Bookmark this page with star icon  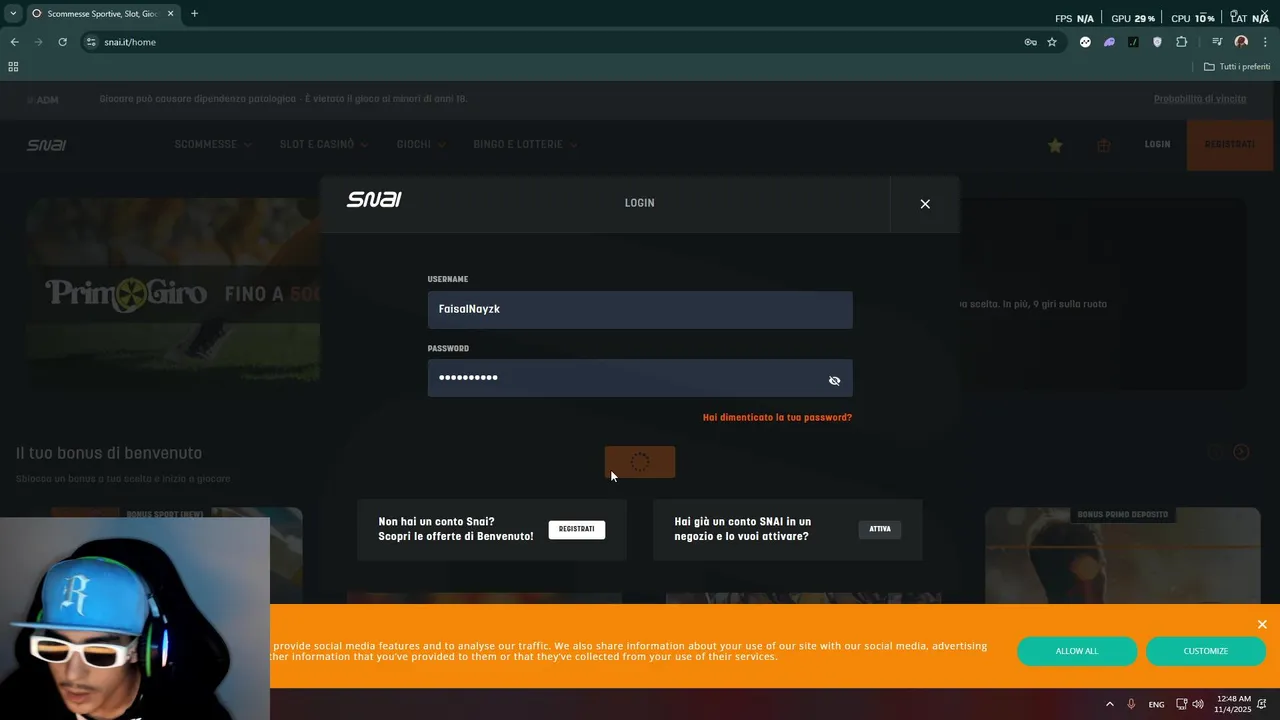point(1052,42)
